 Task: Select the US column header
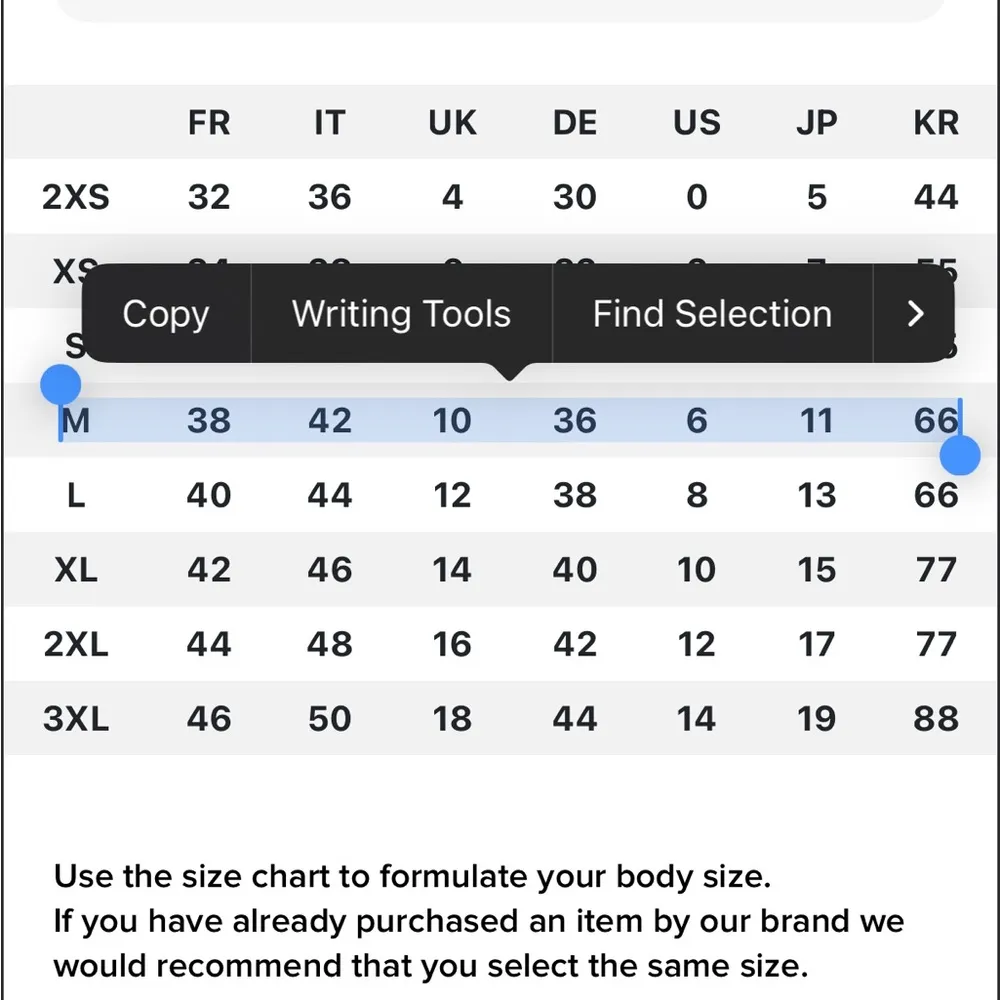click(x=696, y=123)
